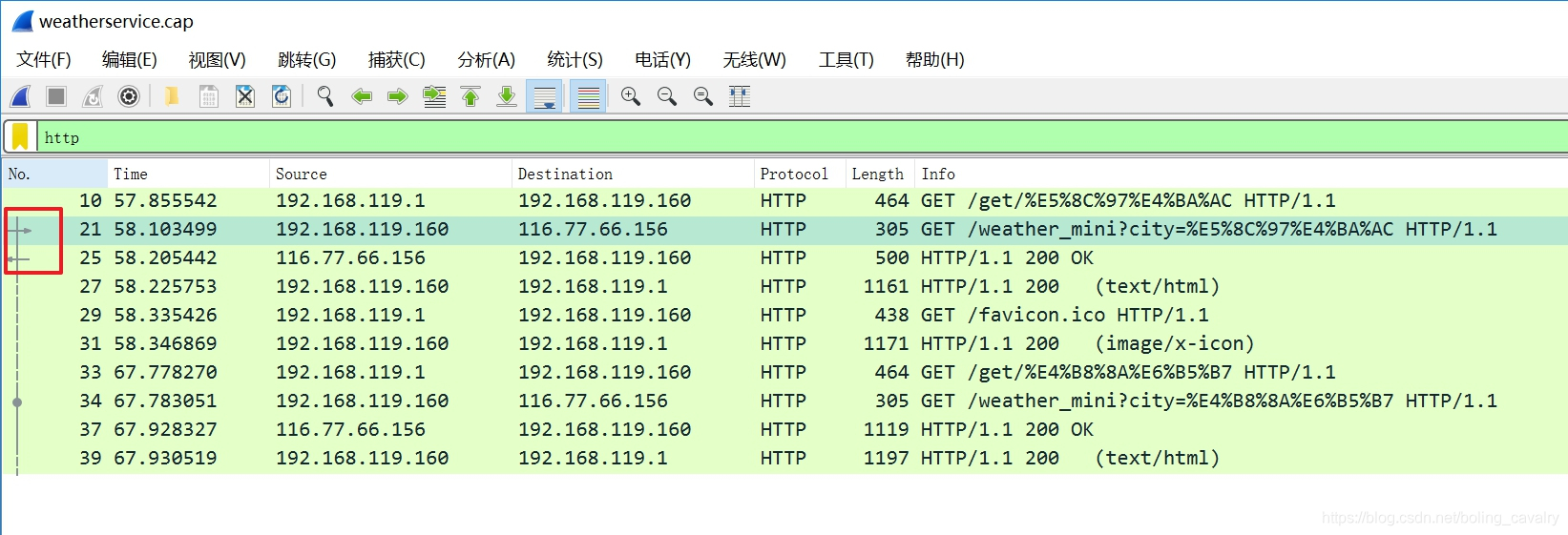Open the 统计(S) menu
Image resolution: width=1568 pixels, height=535 pixels.
575,60
